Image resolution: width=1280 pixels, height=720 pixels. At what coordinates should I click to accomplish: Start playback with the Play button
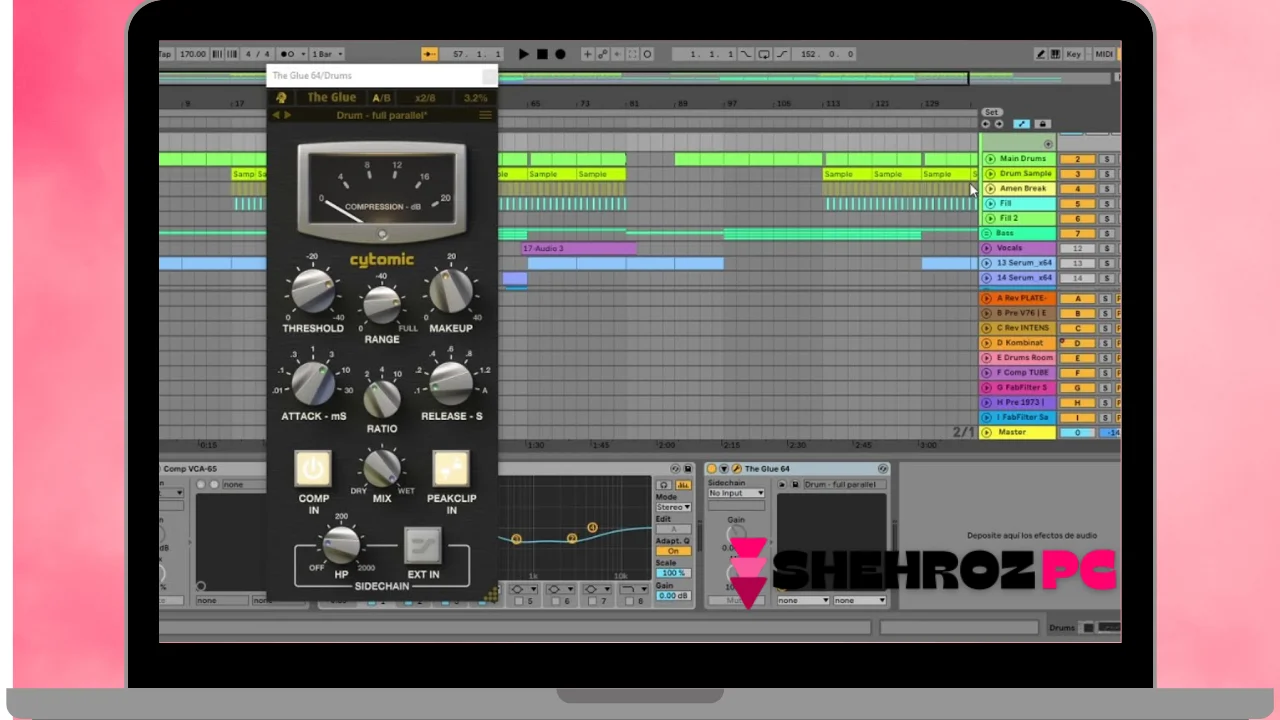[x=524, y=54]
